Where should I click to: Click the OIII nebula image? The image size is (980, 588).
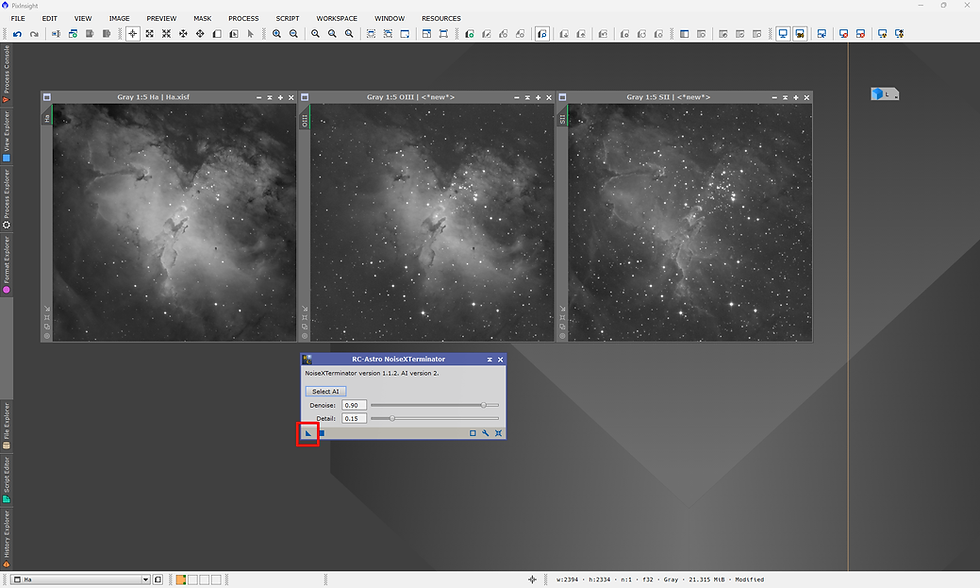click(432, 222)
